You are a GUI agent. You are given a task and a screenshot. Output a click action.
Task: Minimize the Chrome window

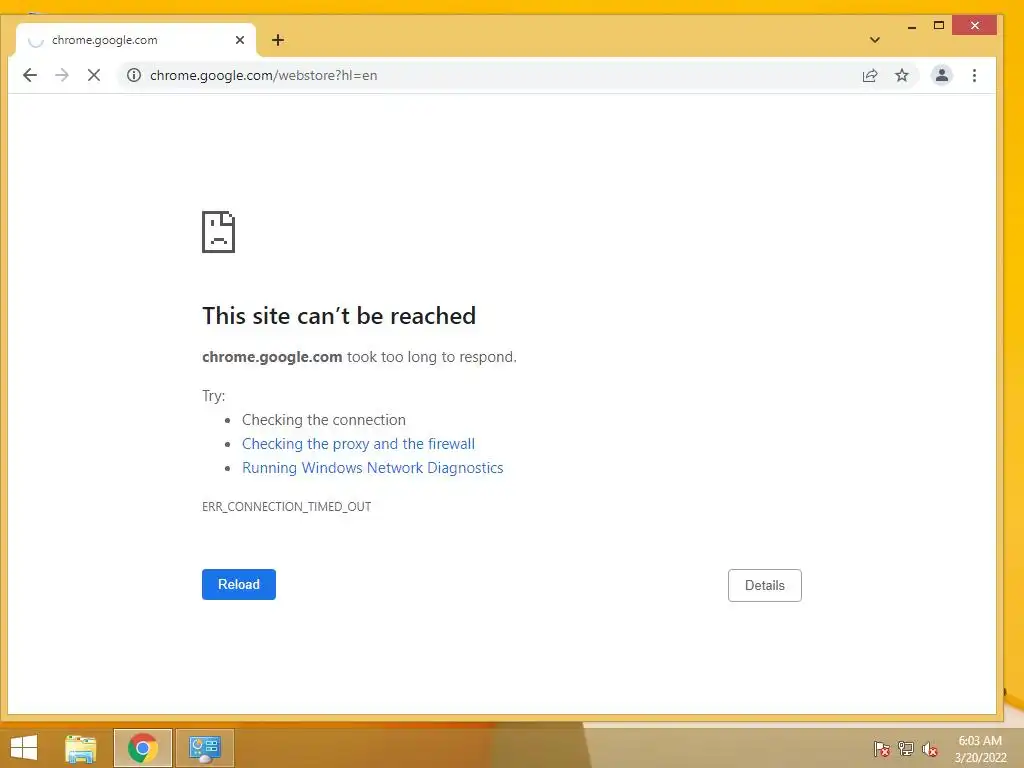[x=912, y=26]
